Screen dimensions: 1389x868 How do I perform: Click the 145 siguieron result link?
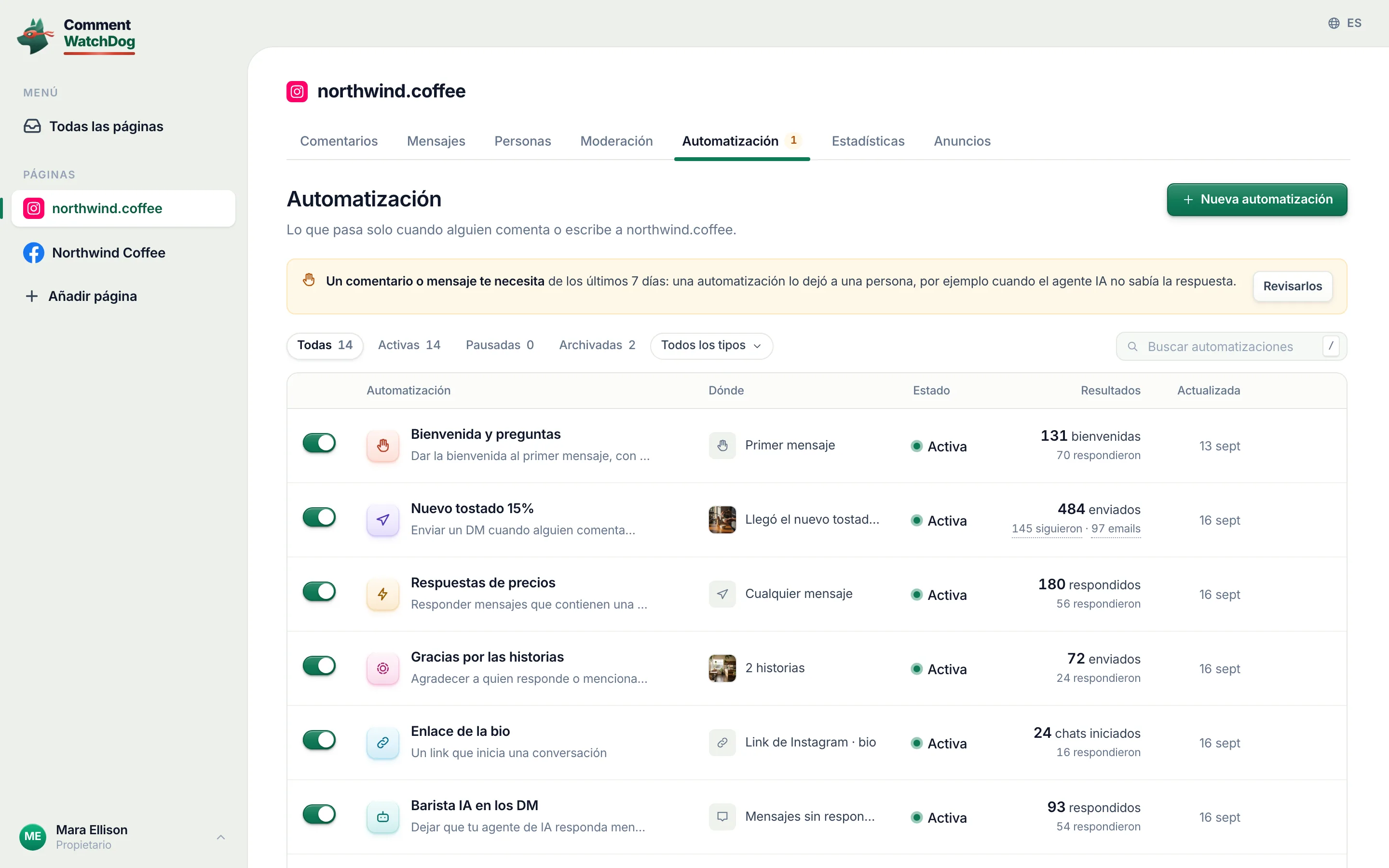coord(1047,529)
